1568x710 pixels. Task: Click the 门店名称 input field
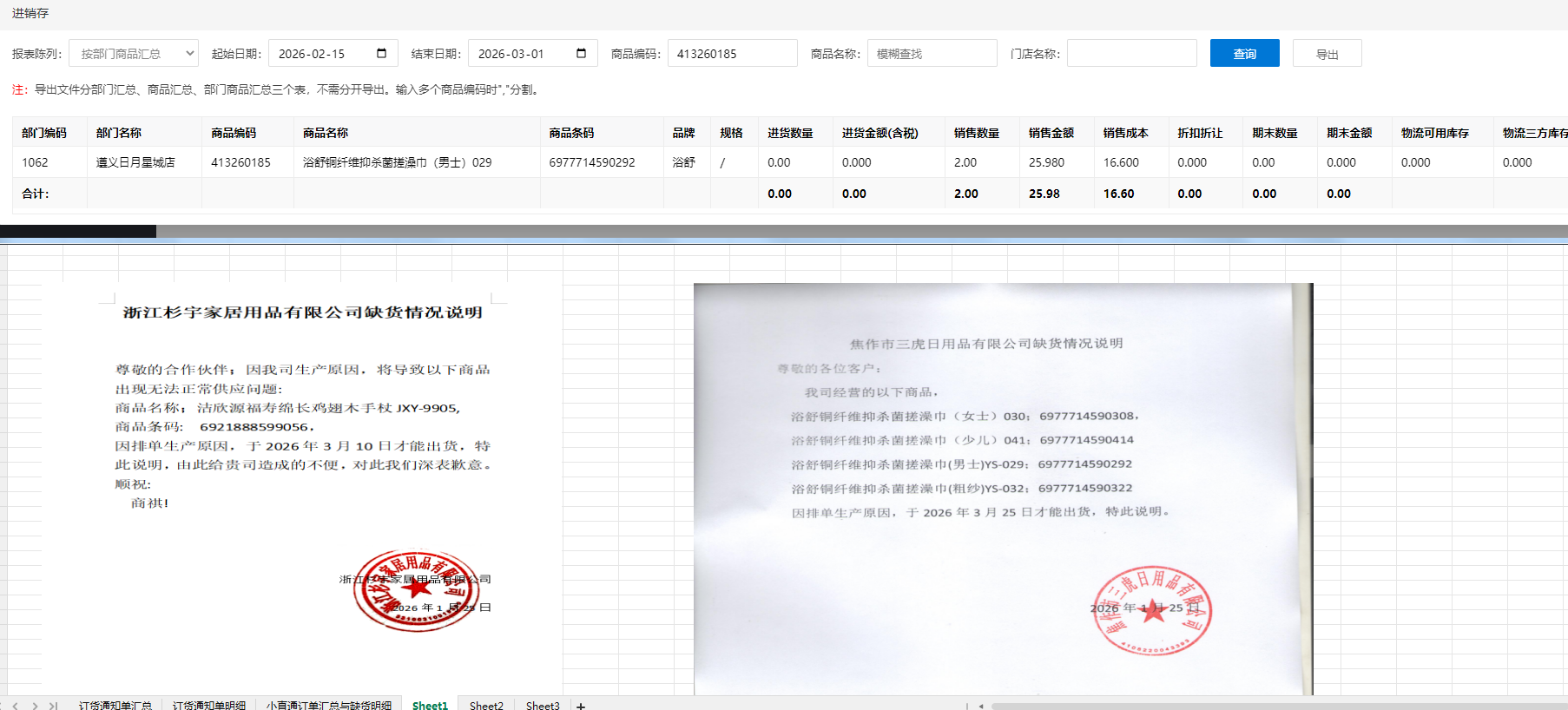pyautogui.click(x=1131, y=54)
